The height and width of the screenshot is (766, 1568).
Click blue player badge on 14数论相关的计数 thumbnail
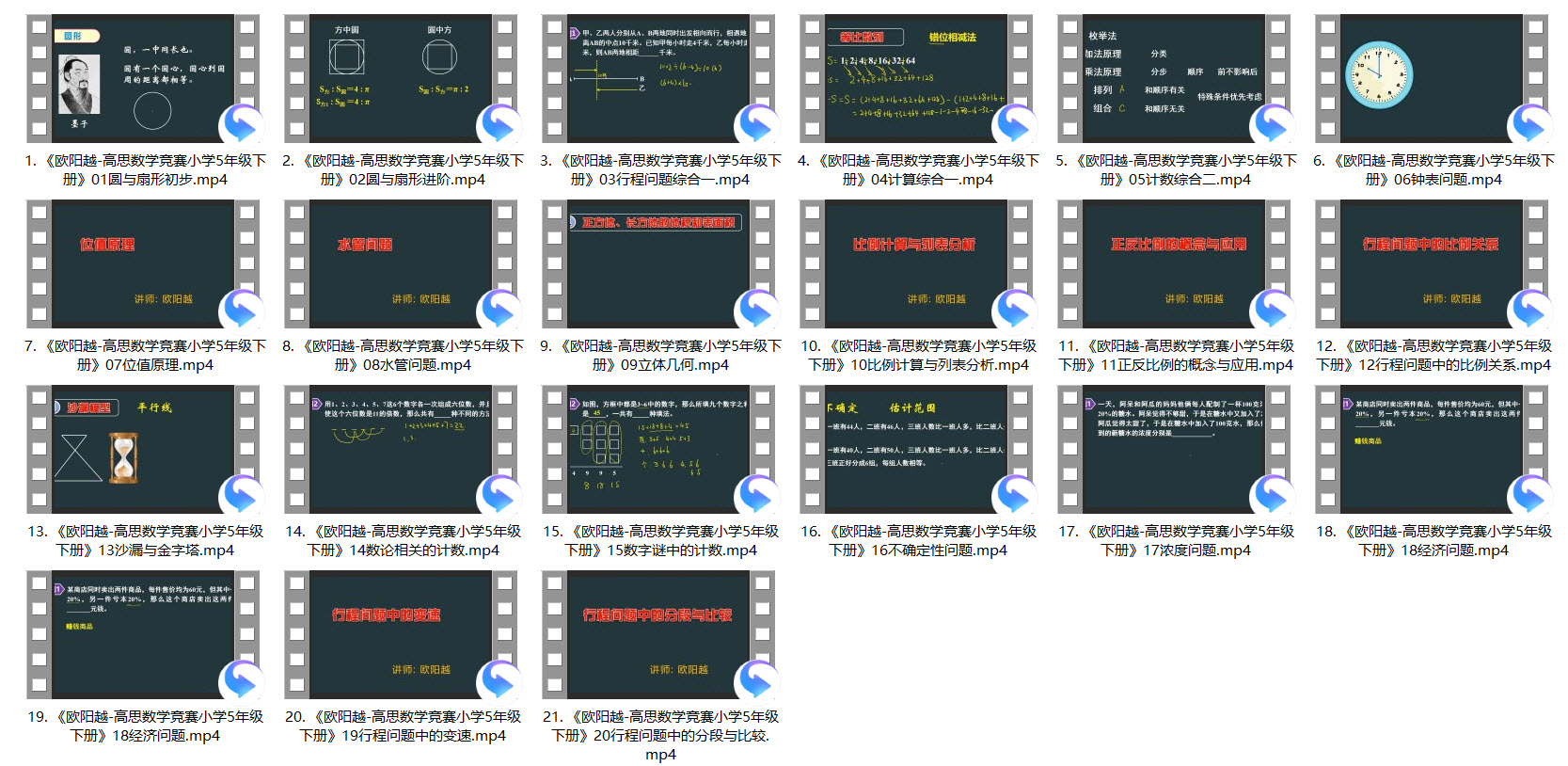coord(500,495)
